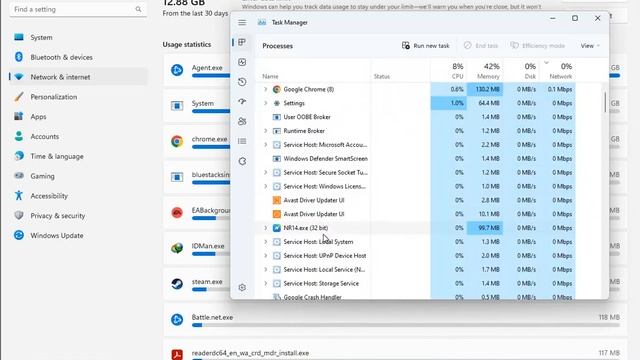Open Task Manager hamburger navigation menu

pyautogui.click(x=242, y=22)
